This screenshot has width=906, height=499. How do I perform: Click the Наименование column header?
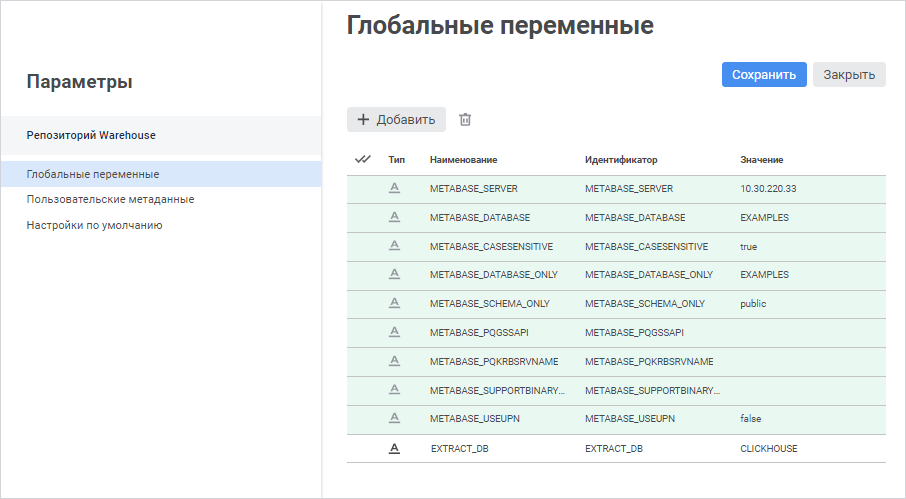[463, 160]
